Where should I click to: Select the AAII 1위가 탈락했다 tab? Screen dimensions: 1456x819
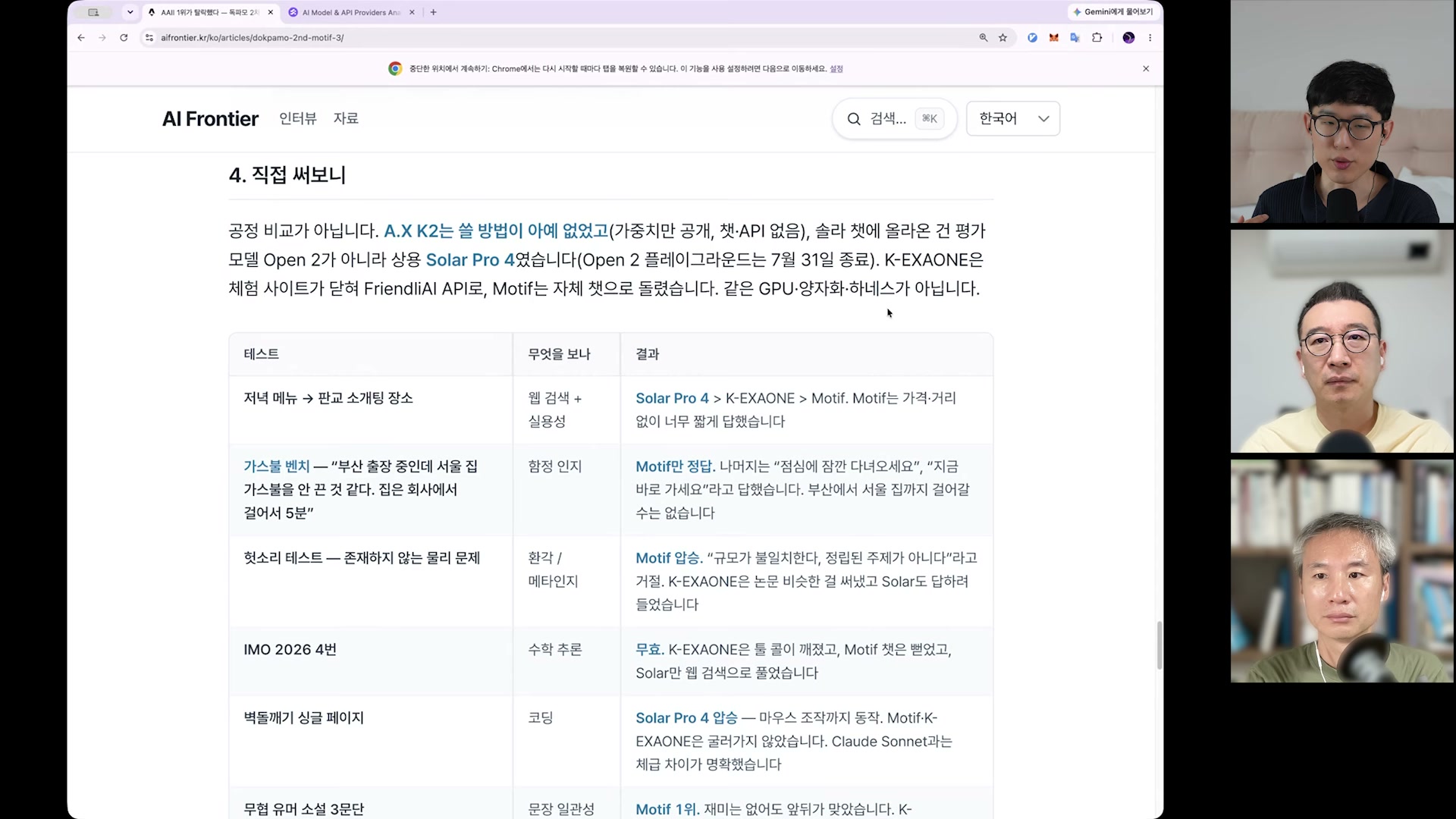[209, 12]
